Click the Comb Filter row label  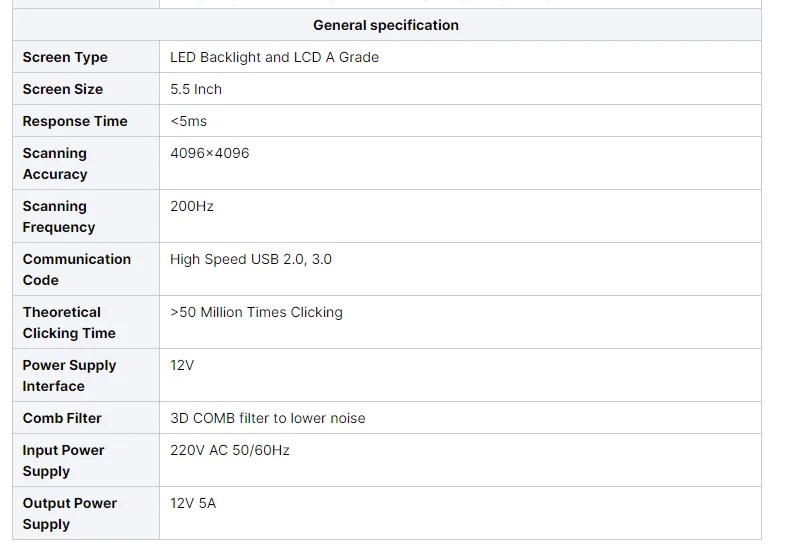click(62, 418)
